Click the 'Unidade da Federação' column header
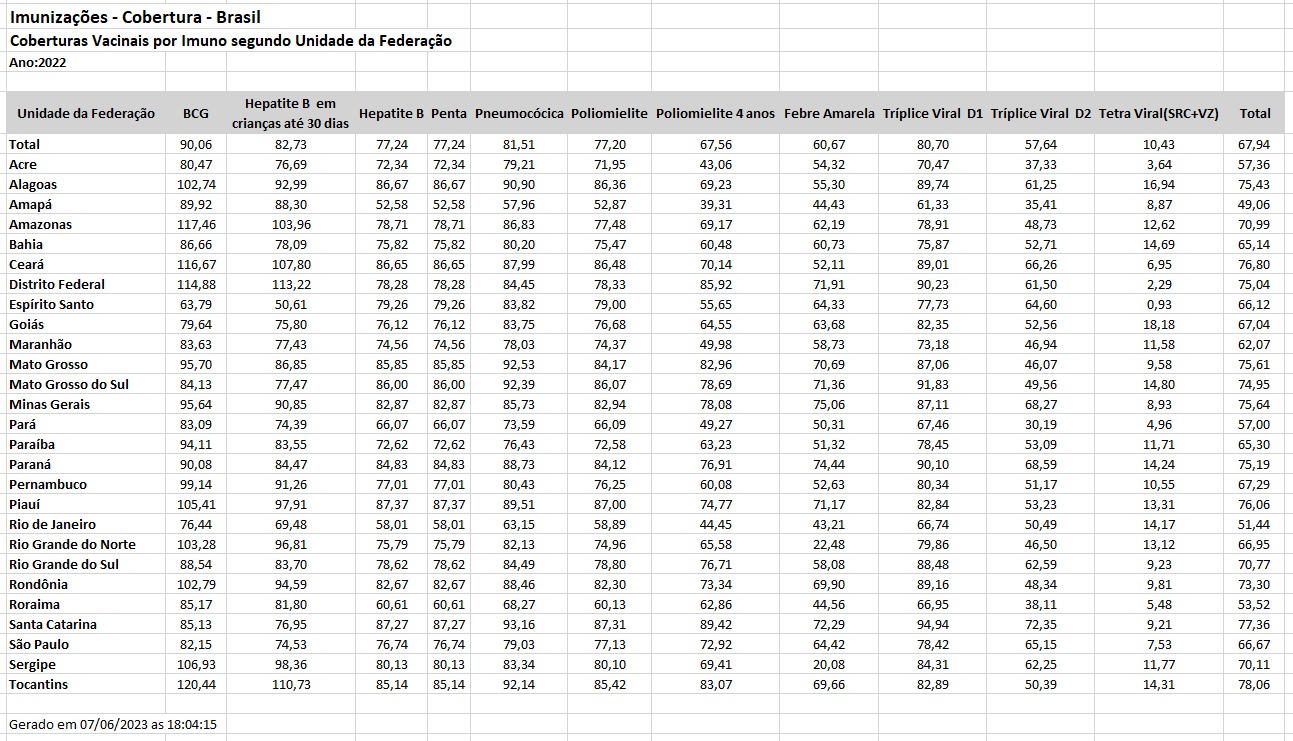1293x741 pixels. pos(86,114)
